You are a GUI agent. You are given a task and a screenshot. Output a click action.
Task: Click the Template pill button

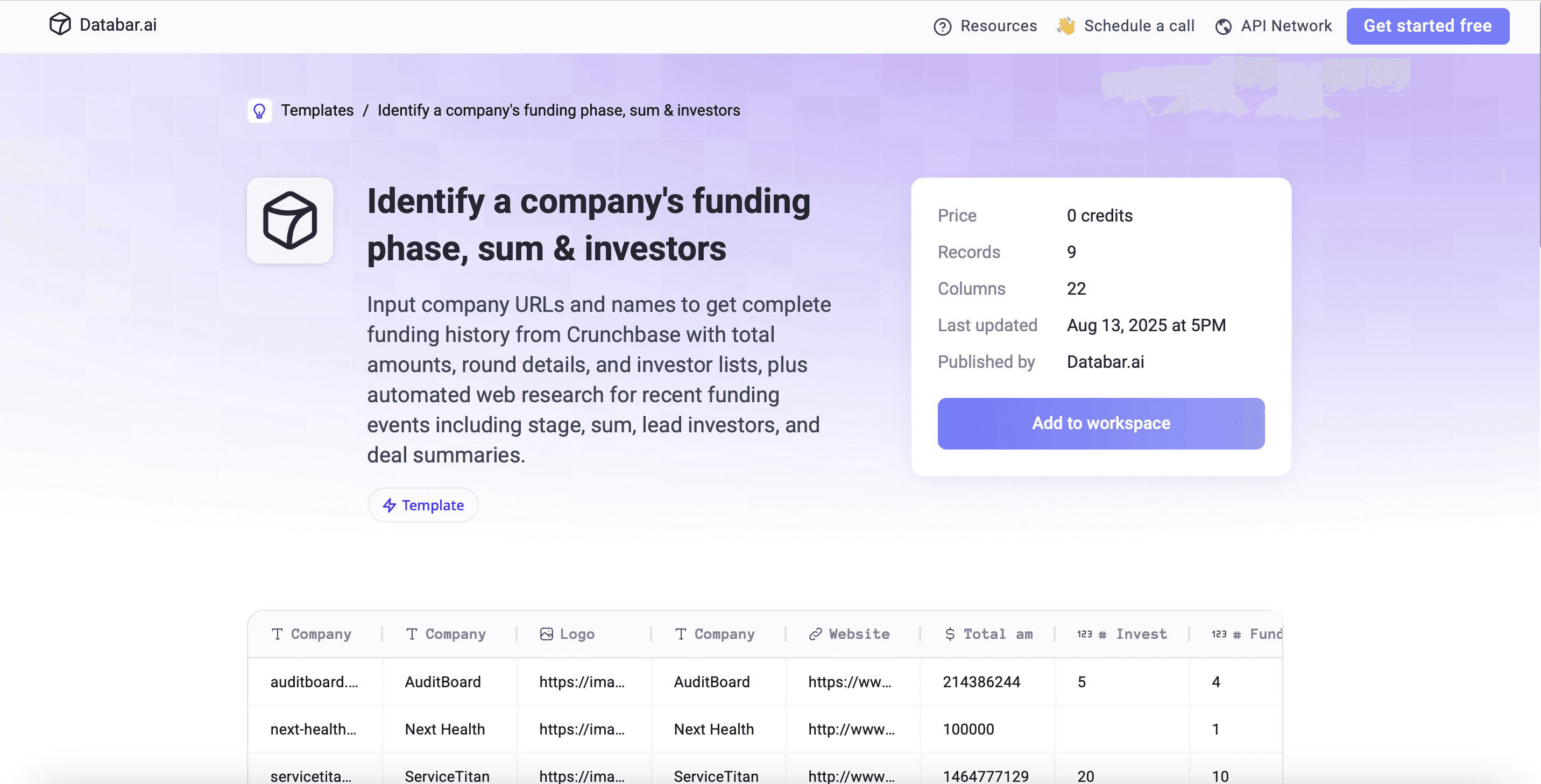423,505
